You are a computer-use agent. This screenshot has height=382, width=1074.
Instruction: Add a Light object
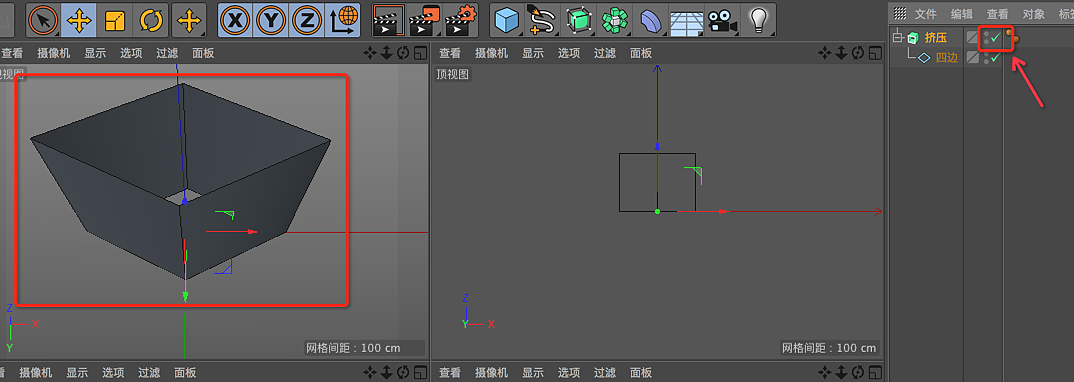[759, 21]
